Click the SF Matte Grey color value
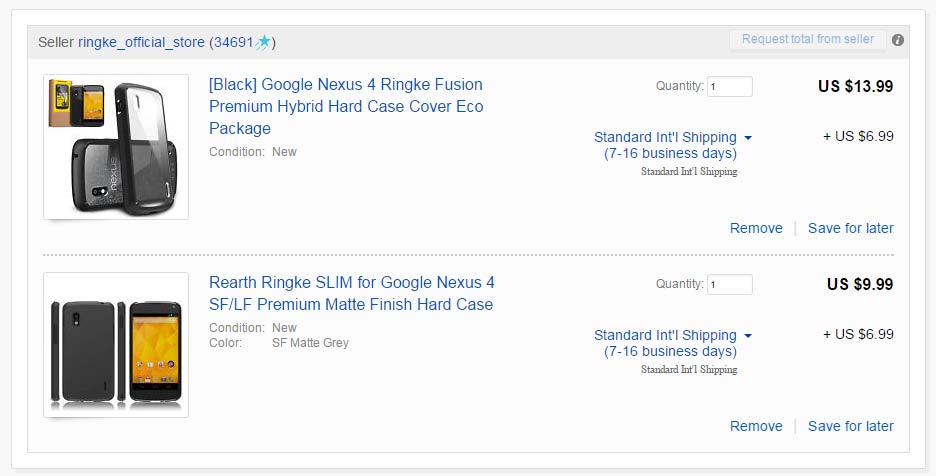The image size is (936, 476). pos(310,343)
